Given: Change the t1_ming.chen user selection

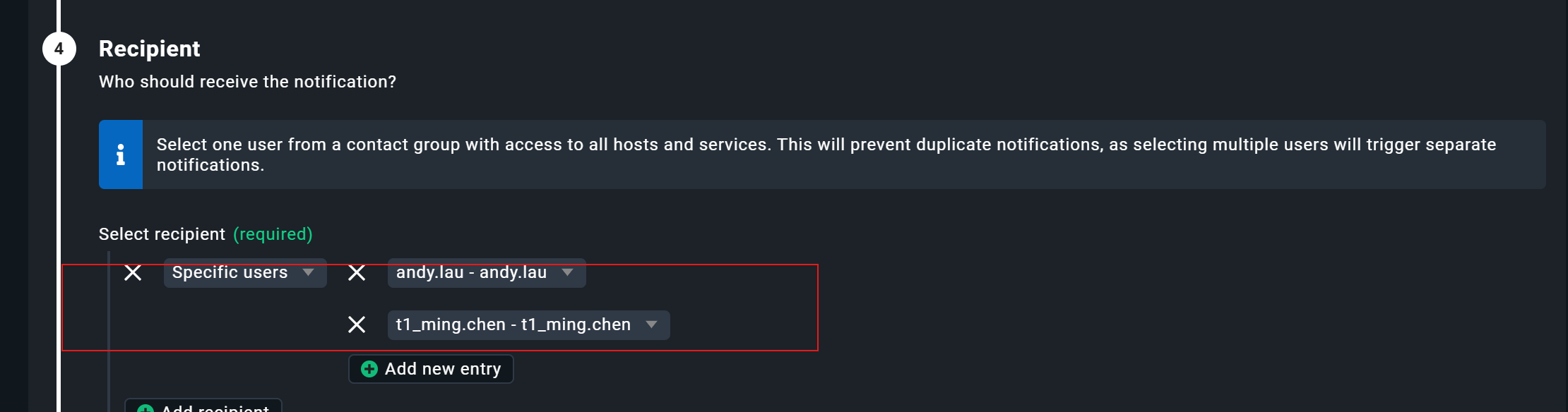Looking at the screenshot, I should click(x=513, y=325).
